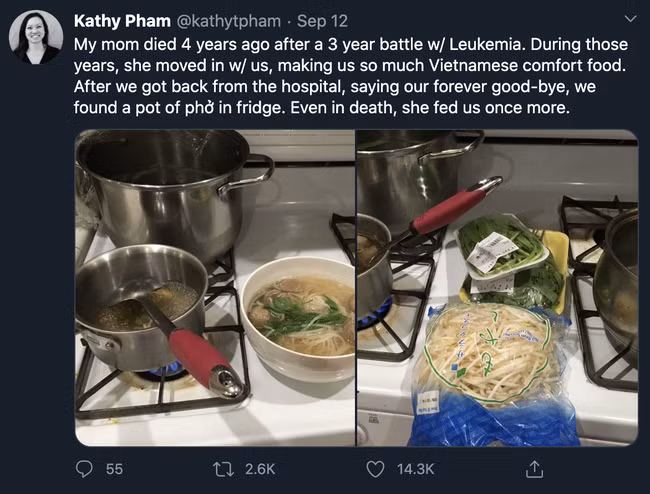Open the left photo of pots on the stove
The width and height of the screenshot is (650, 494).
tap(215, 288)
